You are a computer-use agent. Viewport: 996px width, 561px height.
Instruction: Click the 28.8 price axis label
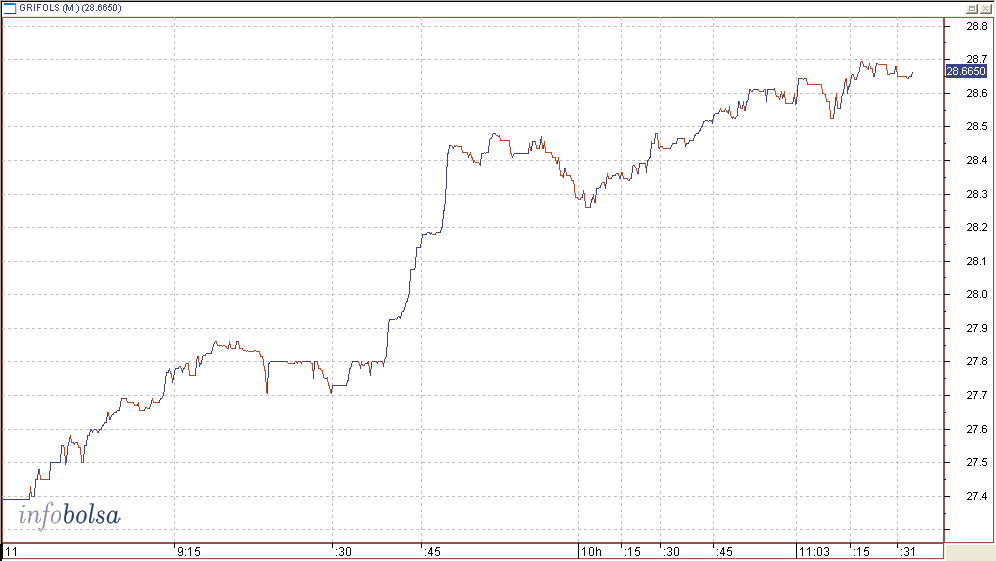pyautogui.click(x=977, y=26)
